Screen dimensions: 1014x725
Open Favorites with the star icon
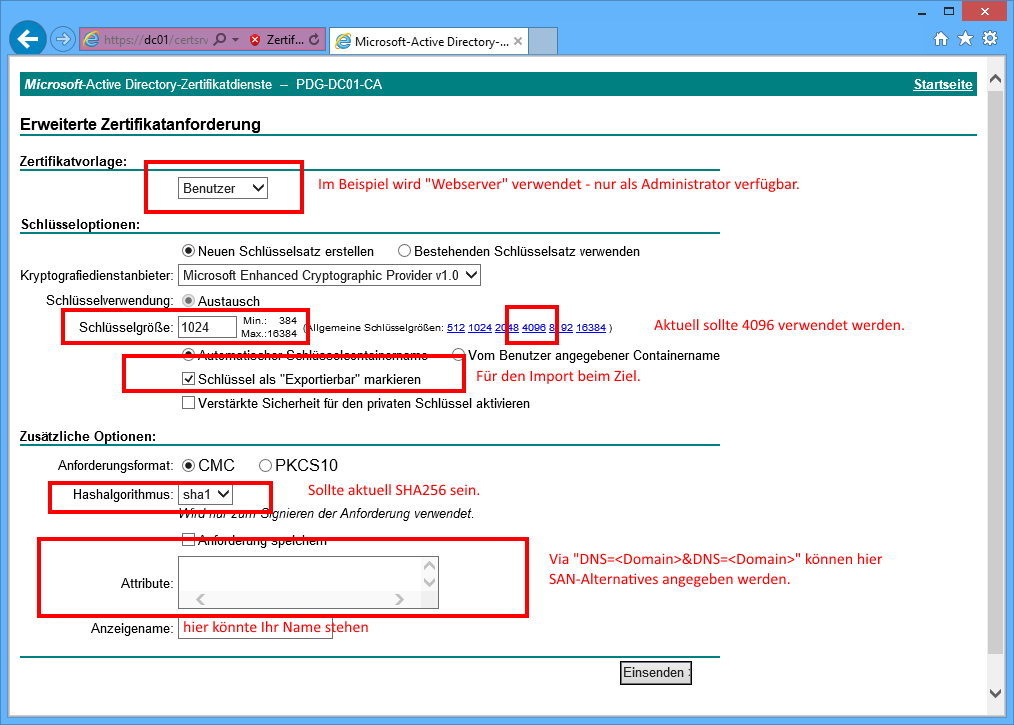click(x=965, y=39)
